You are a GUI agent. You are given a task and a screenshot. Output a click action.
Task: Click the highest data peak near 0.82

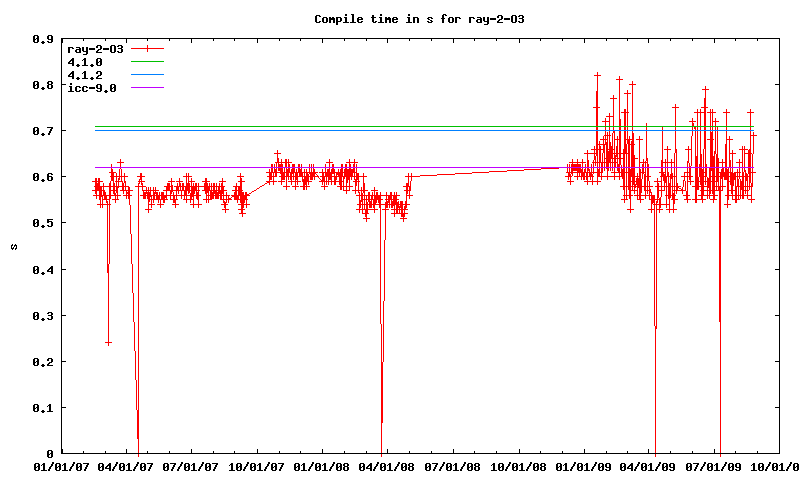tap(597, 76)
